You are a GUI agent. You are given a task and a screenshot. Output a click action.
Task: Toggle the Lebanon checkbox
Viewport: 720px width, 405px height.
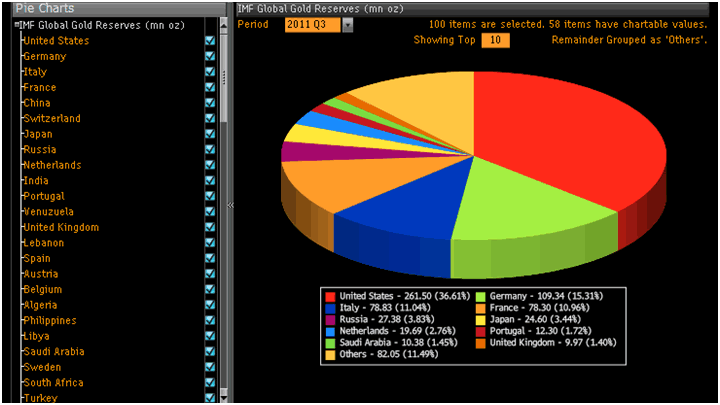click(210, 242)
